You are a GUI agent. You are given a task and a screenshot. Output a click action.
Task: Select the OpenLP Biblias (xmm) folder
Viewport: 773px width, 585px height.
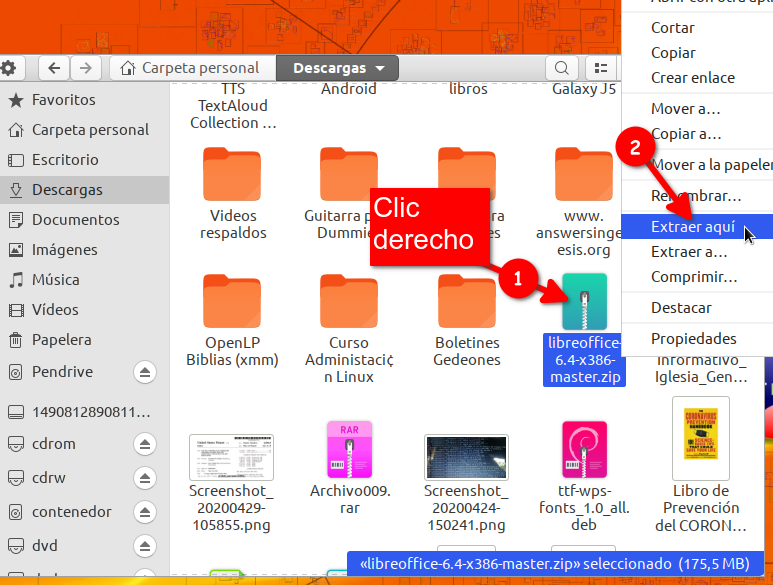click(232, 301)
